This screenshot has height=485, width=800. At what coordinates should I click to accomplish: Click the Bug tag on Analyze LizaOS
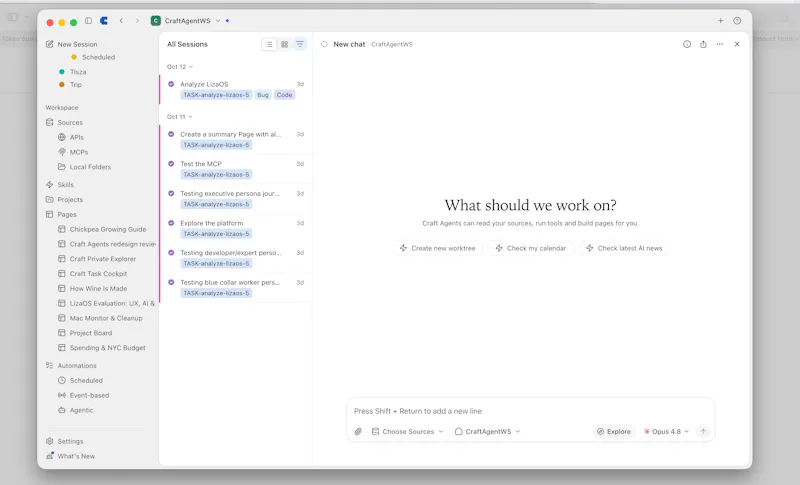[263, 95]
